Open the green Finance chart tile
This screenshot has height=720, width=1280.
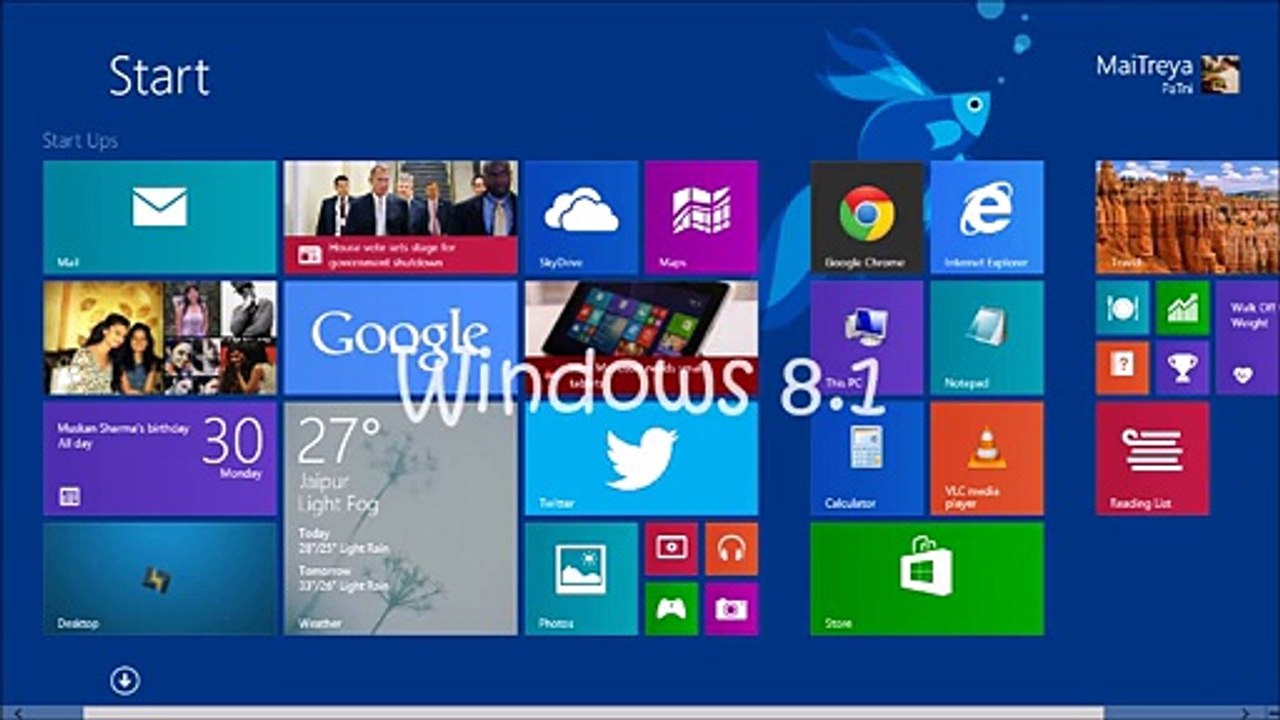point(1182,308)
